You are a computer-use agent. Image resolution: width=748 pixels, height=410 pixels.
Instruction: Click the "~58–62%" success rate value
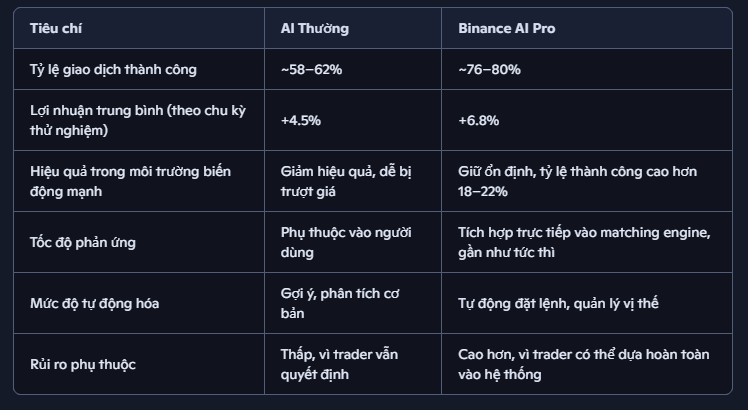pos(311,70)
